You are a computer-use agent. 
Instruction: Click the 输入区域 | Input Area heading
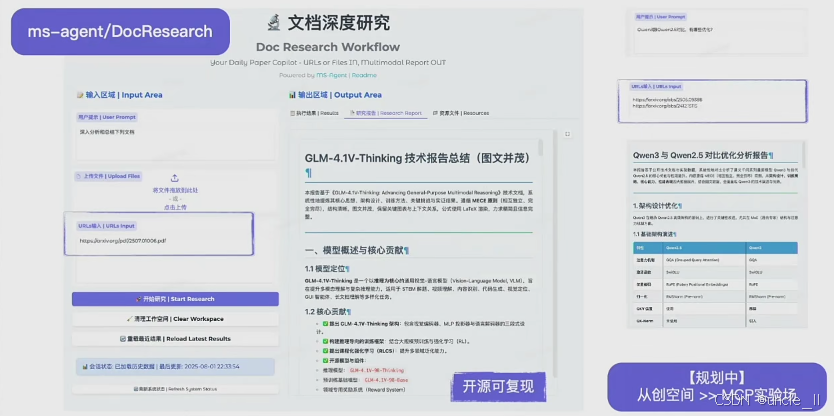click(x=120, y=95)
